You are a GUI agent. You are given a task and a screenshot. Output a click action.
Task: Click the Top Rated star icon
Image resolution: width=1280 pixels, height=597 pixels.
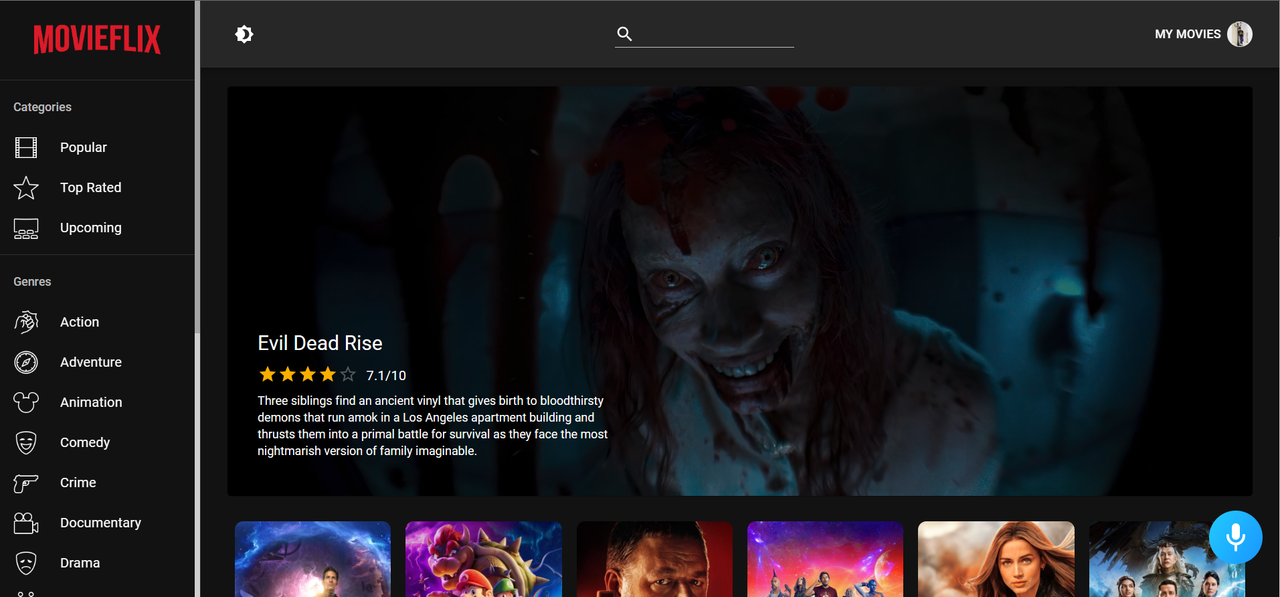(26, 187)
